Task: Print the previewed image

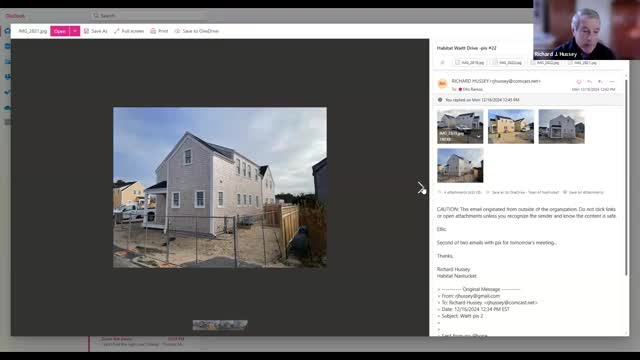Action: (x=159, y=31)
